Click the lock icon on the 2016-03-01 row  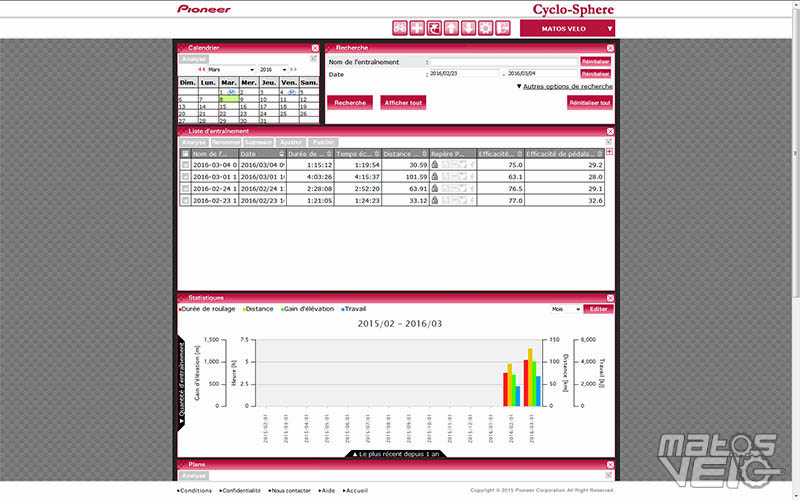point(435,177)
